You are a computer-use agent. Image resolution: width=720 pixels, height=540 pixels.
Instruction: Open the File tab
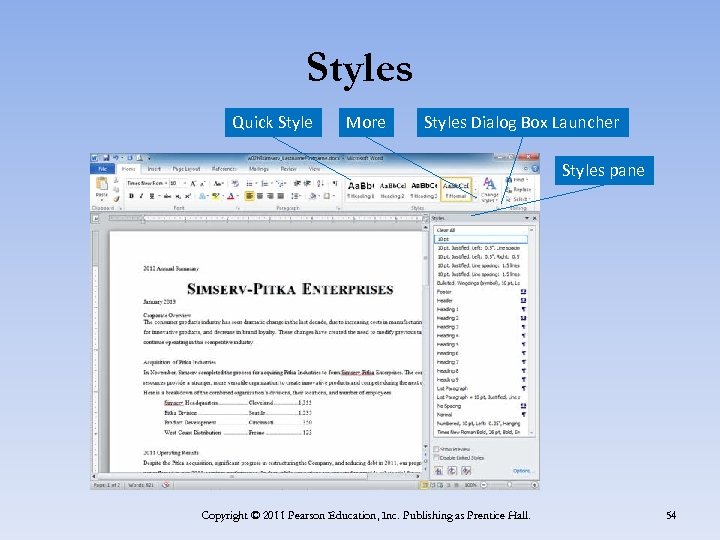102,169
